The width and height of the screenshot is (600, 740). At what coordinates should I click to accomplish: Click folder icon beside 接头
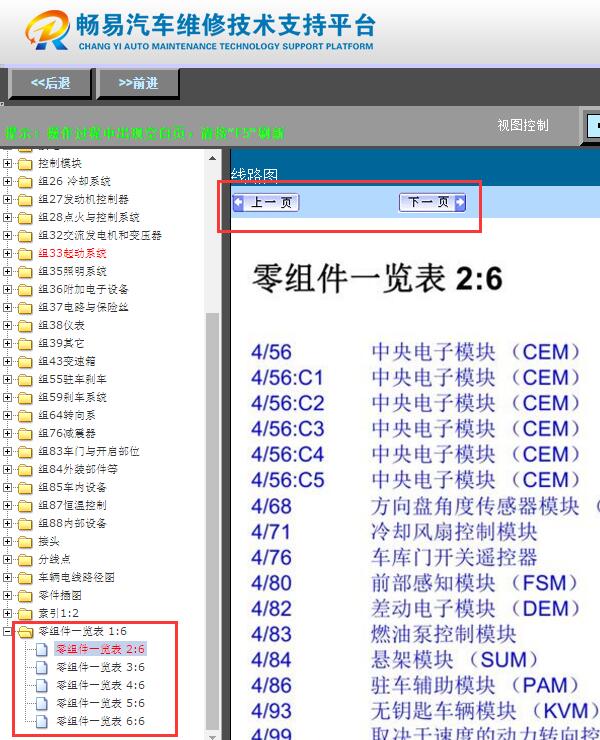25,542
